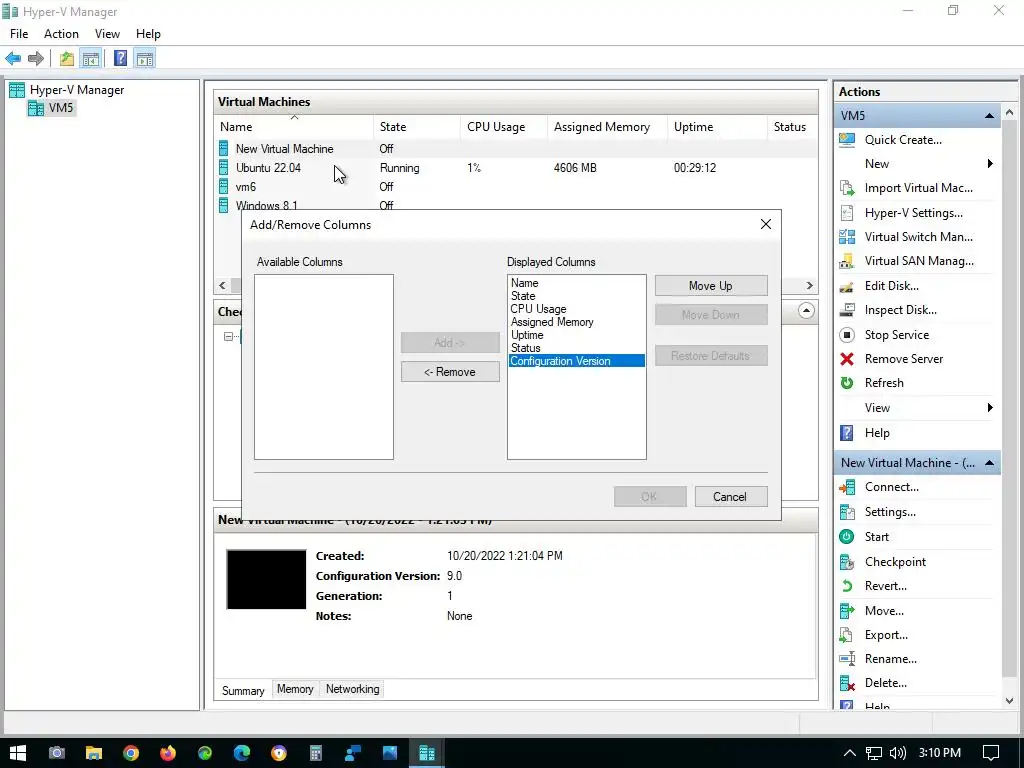Select the Ubuntu 22.04 virtual machine row
This screenshot has height=768, width=1024.
[516, 168]
